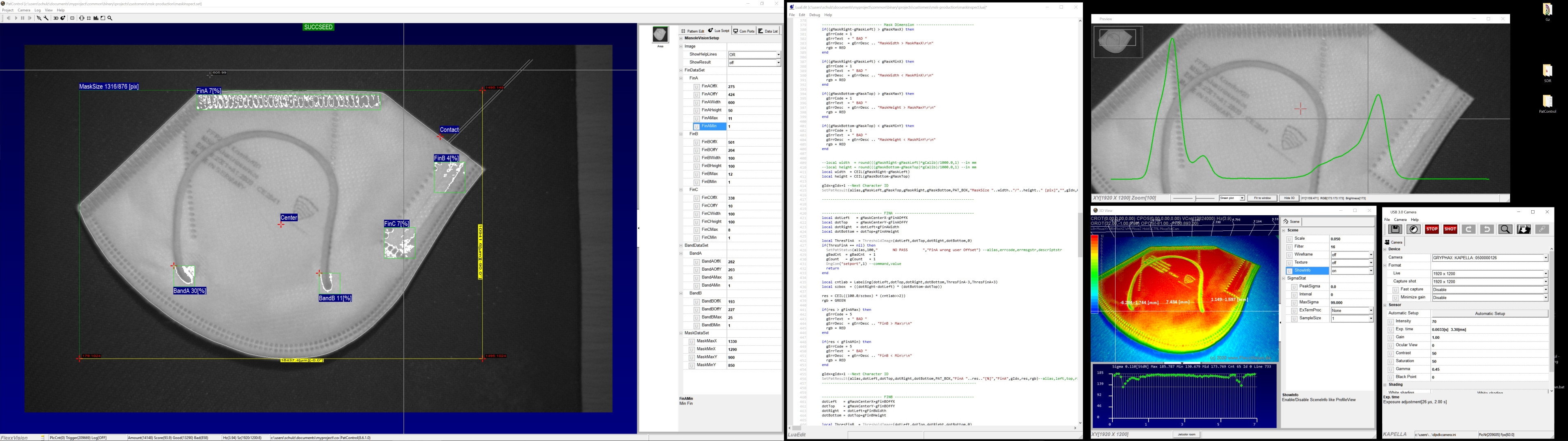Click the save floppy icon in USB Camera
The image size is (1568, 441).
pos(1394,229)
